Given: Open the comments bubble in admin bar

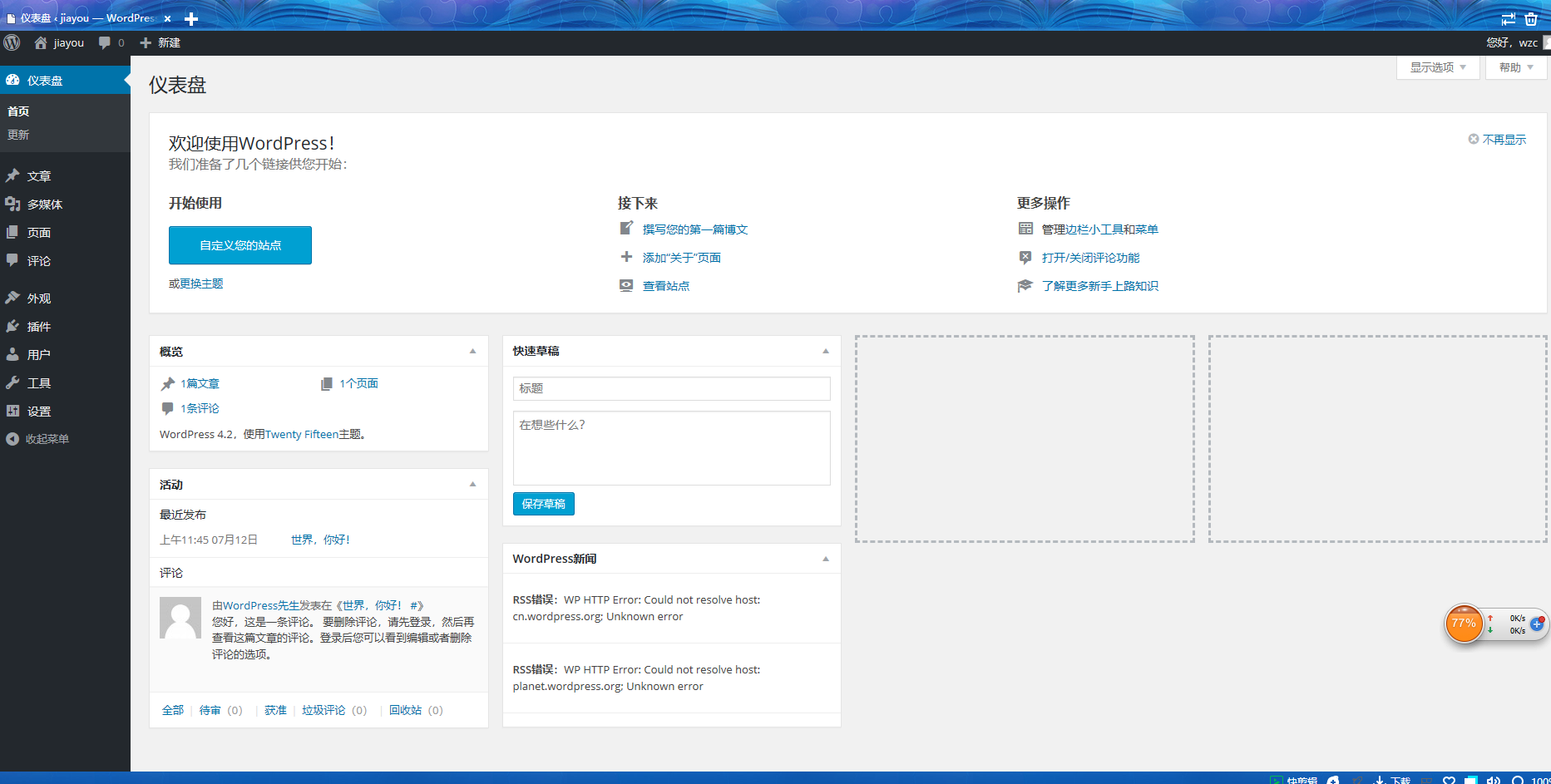Looking at the screenshot, I should [111, 42].
